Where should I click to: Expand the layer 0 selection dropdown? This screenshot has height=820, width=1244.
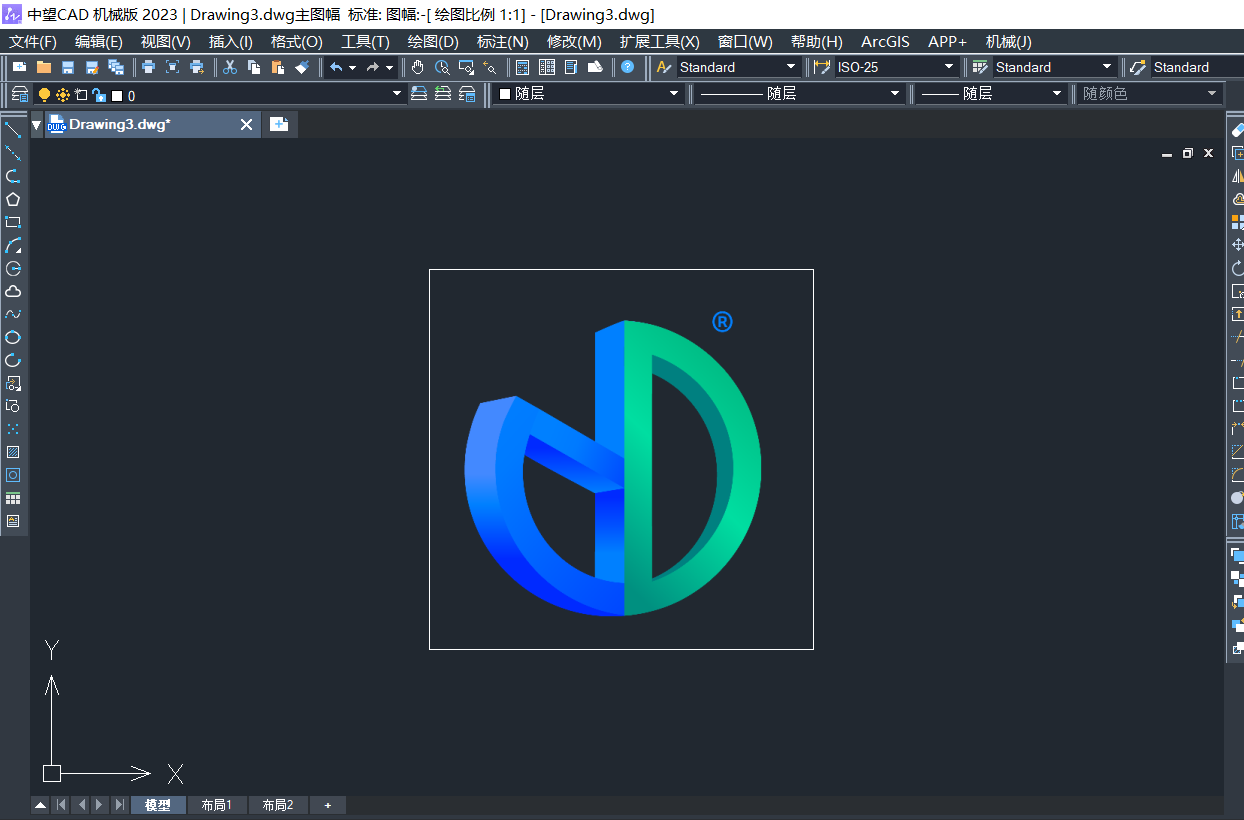click(x=397, y=94)
